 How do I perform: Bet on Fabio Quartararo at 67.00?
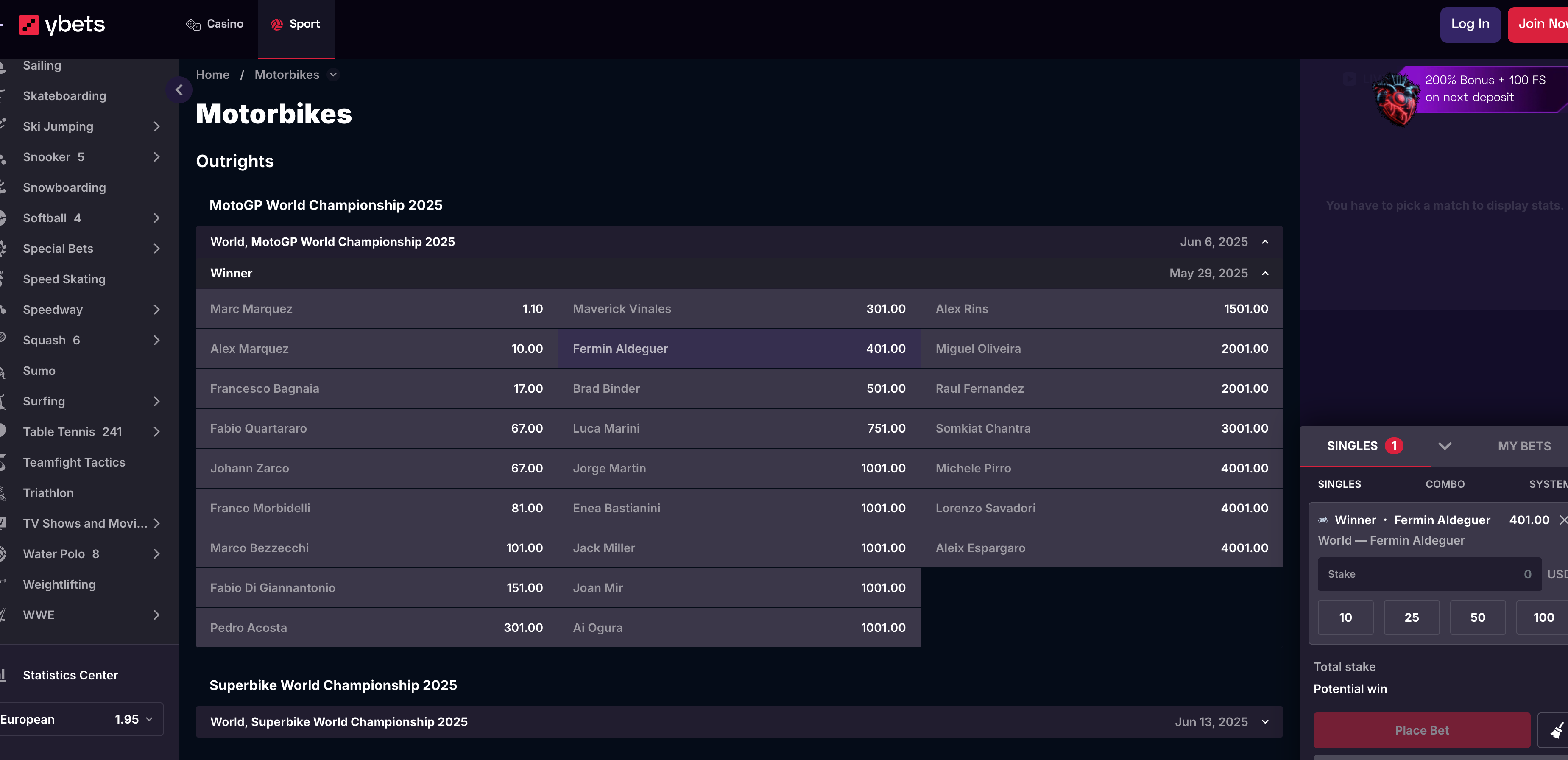376,429
